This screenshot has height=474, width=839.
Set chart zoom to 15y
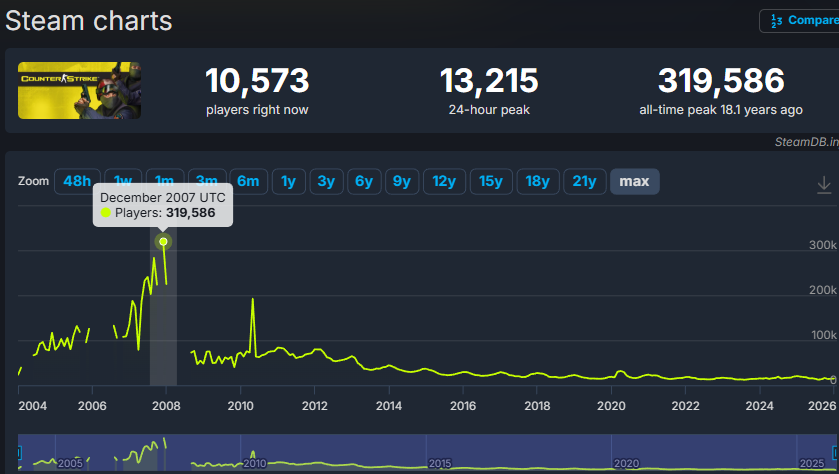491,181
